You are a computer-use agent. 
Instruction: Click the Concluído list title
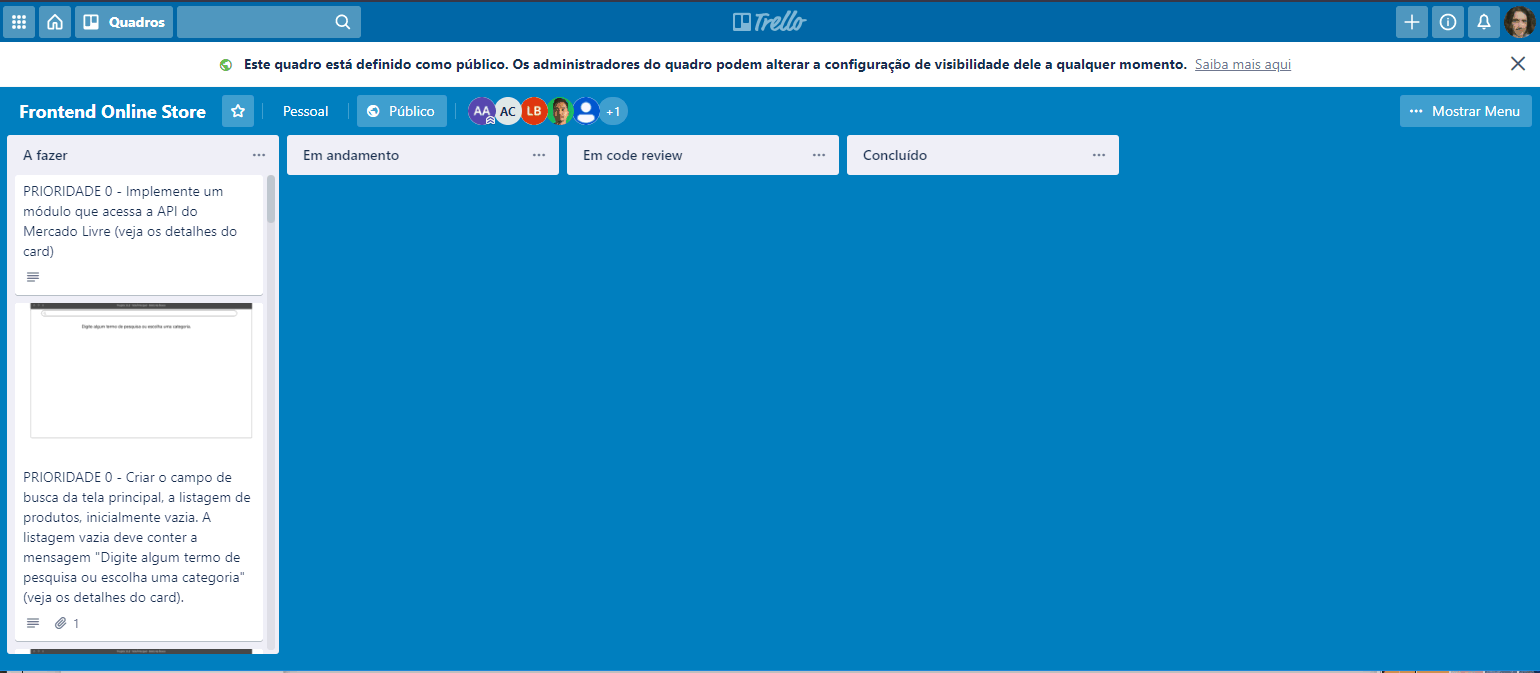[895, 155]
